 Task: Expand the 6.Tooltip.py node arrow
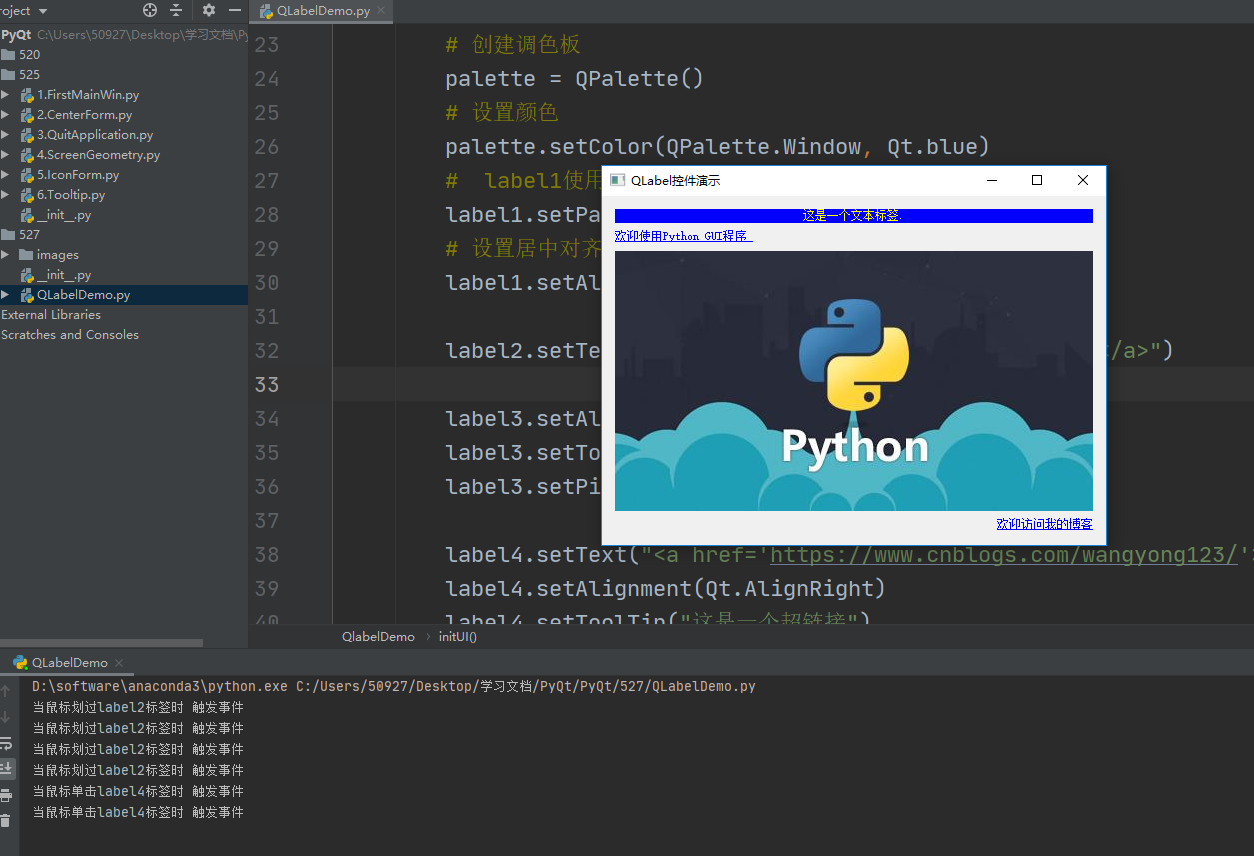click(5, 195)
